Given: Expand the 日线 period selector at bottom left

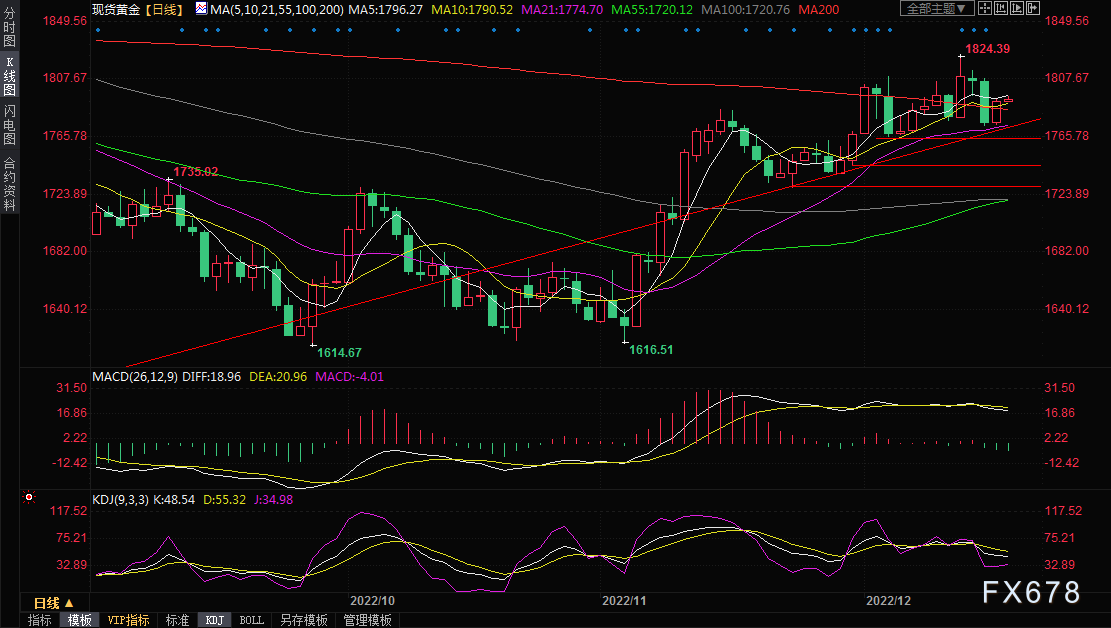Looking at the screenshot, I should click(x=53, y=603).
